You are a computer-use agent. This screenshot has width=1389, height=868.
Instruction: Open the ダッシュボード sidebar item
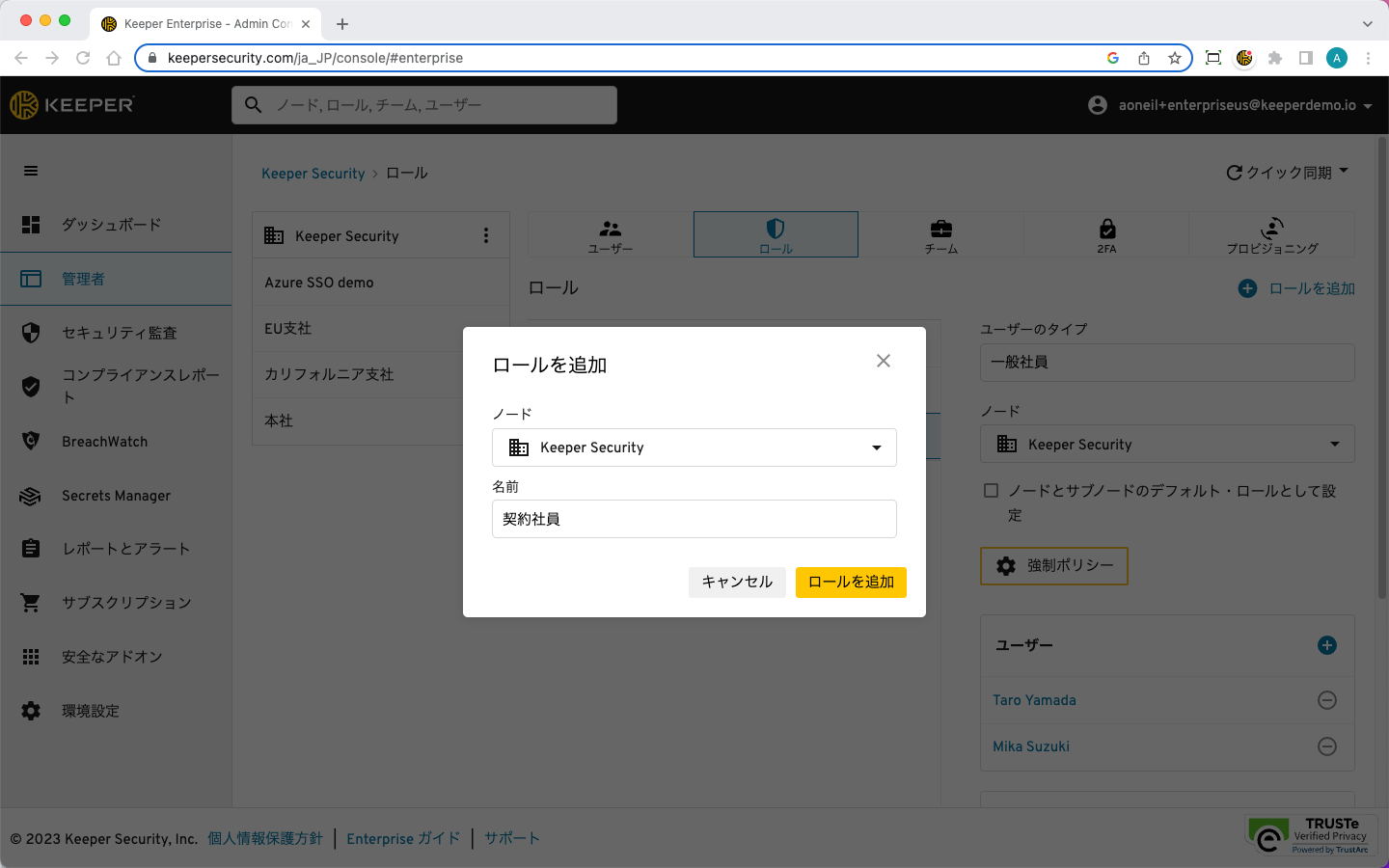pos(111,225)
